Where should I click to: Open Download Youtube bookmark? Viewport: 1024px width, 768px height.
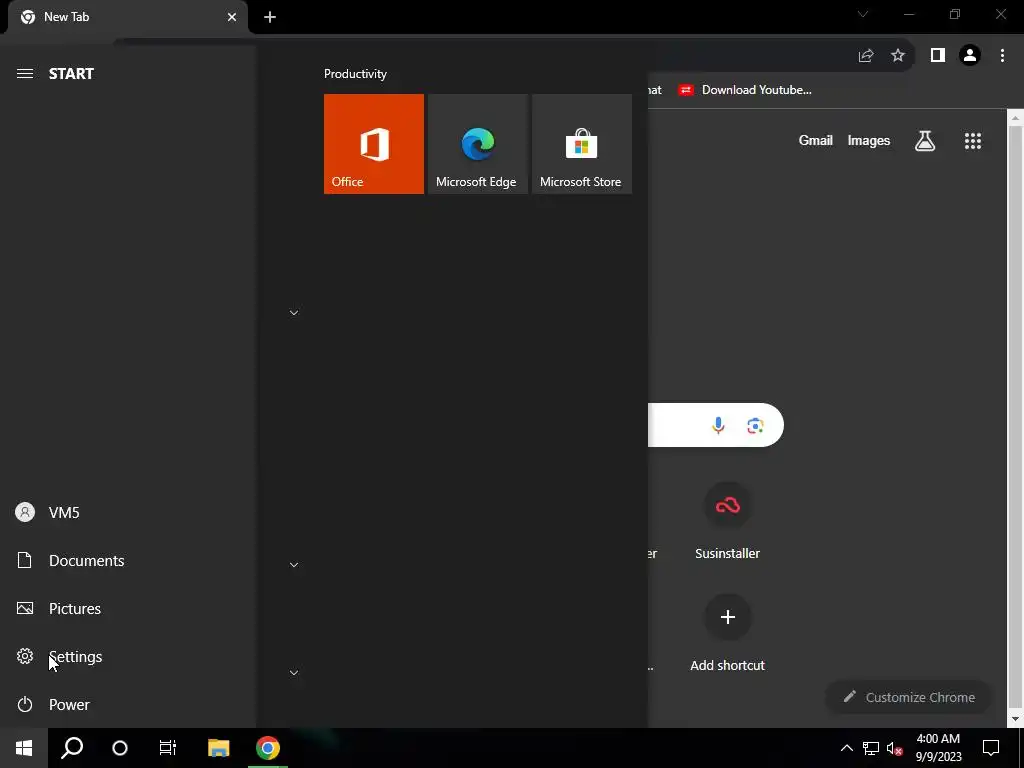tap(745, 90)
